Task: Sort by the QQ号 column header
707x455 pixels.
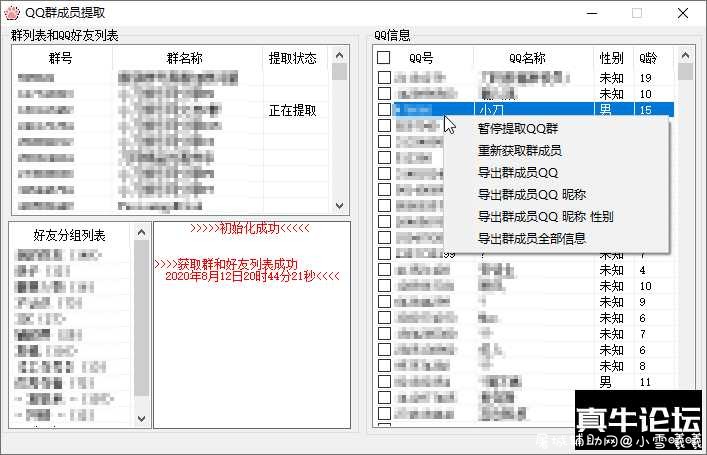Action: [x=421, y=58]
